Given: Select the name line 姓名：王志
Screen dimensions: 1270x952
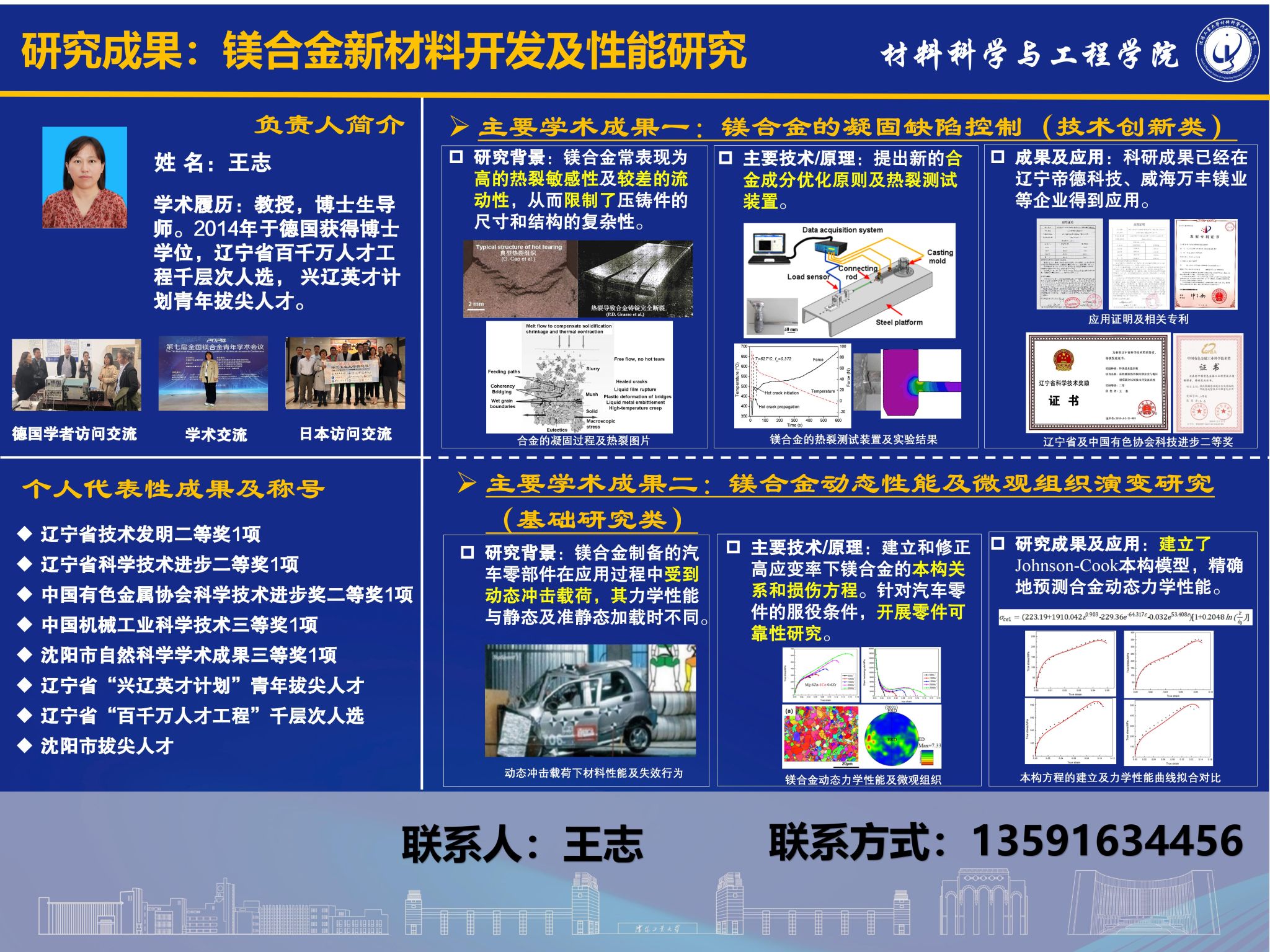Looking at the screenshot, I should coord(213,162).
